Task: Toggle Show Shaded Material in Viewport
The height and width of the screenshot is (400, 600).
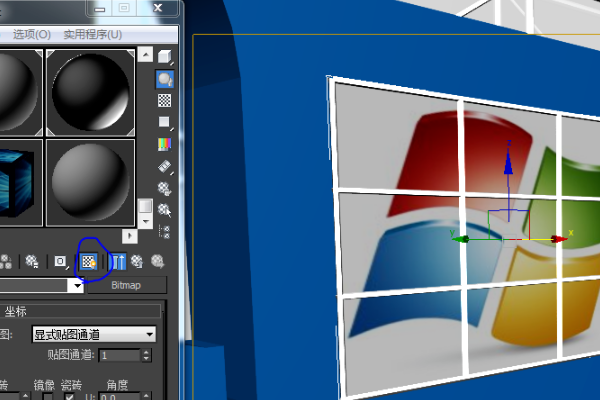Action: [x=89, y=261]
